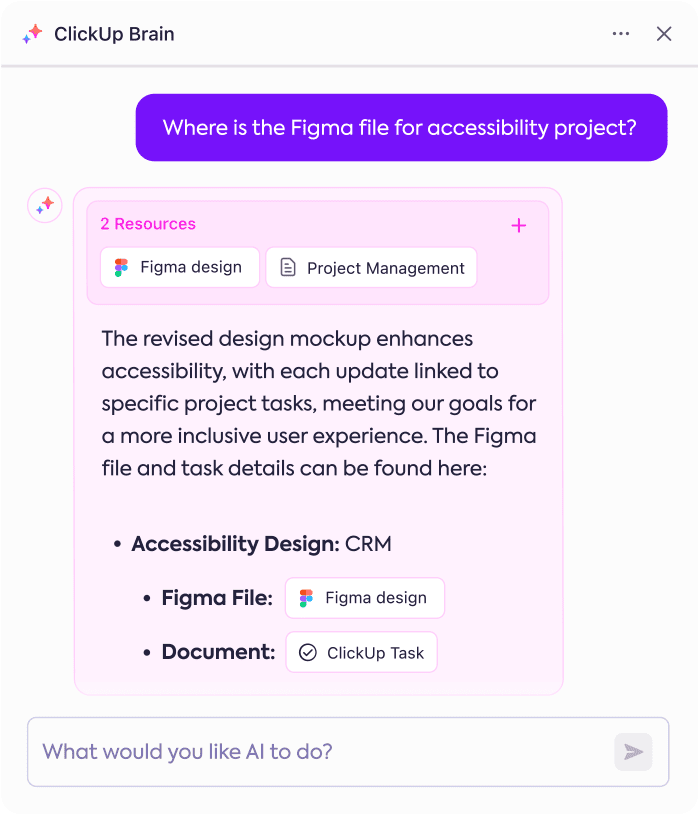Click the AI sparkle avatar beside the response
The height and width of the screenshot is (815, 699).
(45, 205)
